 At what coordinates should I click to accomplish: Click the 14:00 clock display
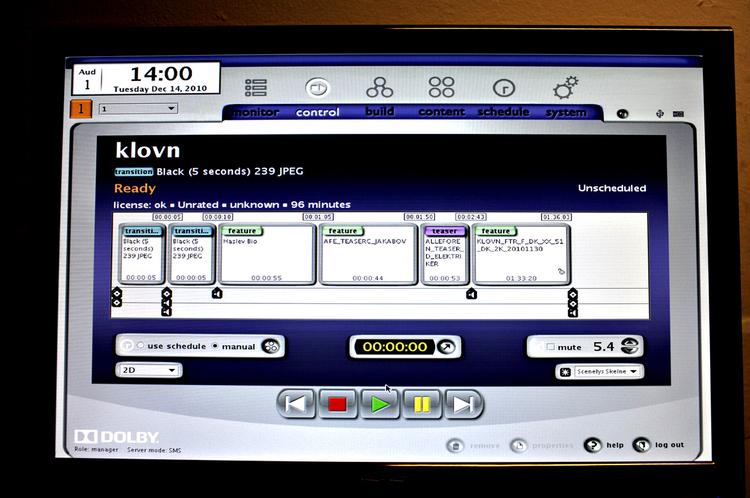point(161,74)
